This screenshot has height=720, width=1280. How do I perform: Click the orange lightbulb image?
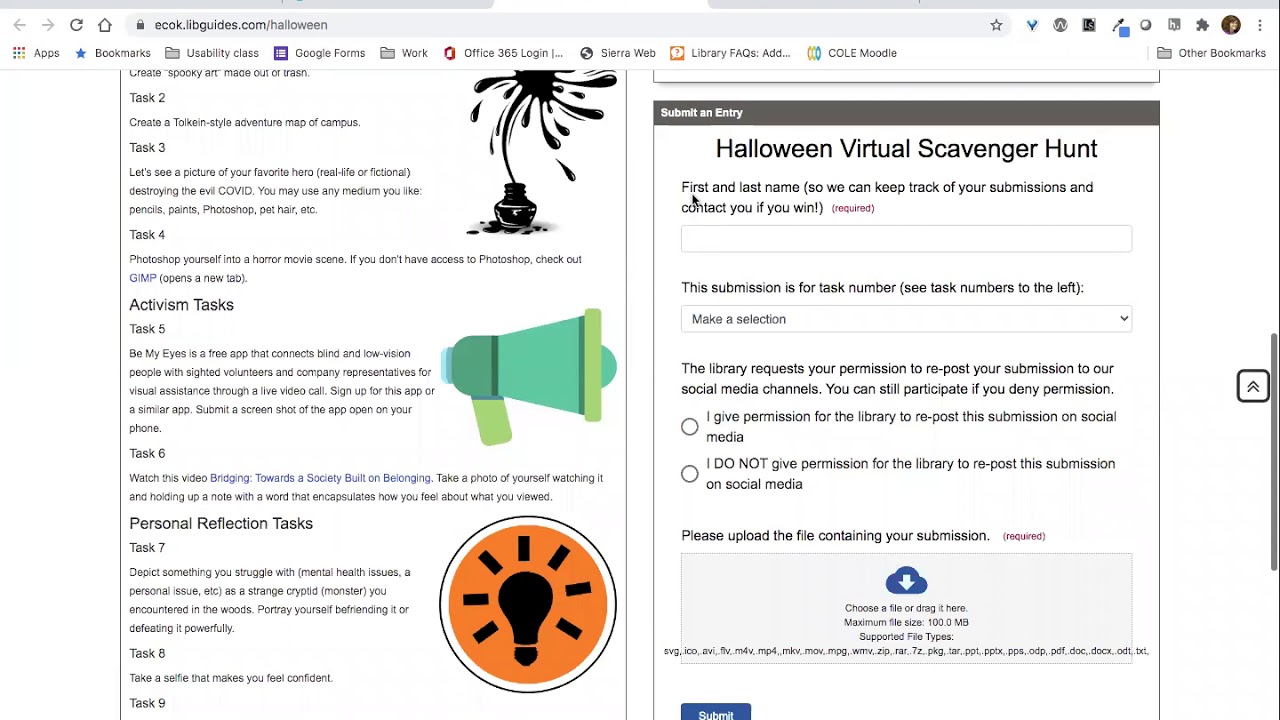(528, 604)
